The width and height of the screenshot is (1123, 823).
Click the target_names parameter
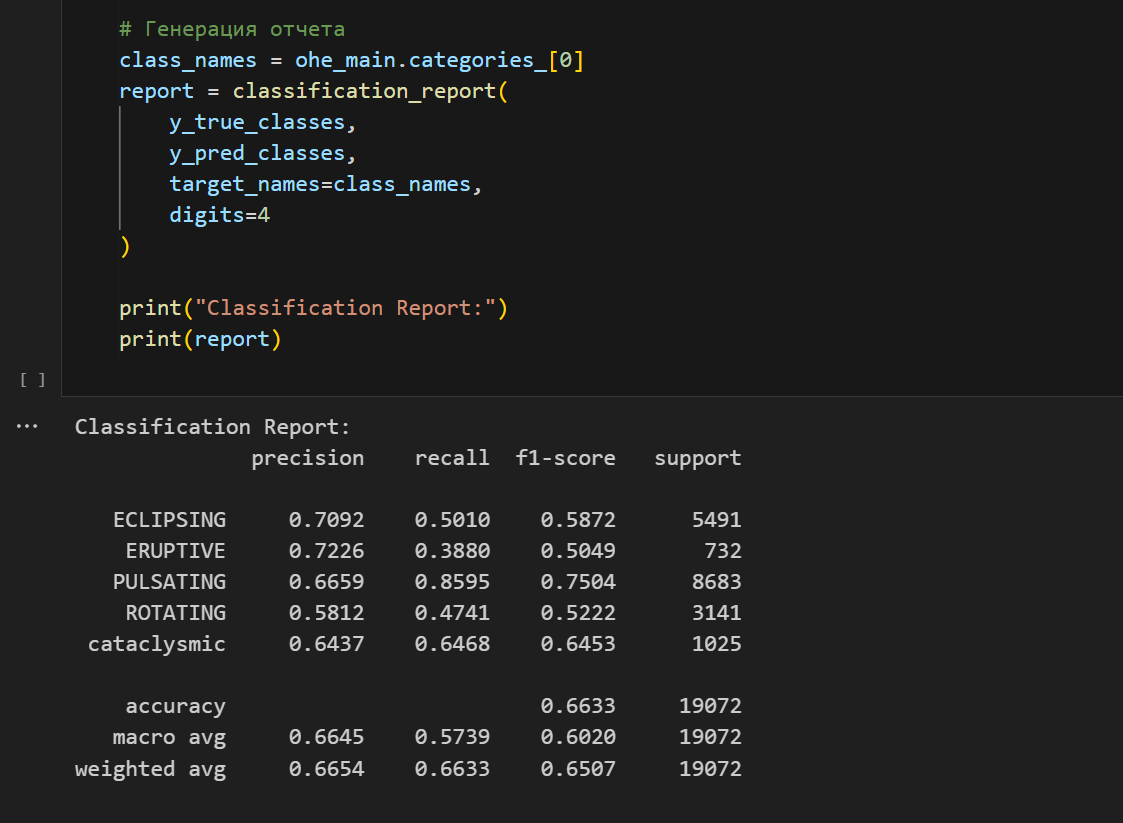(249, 184)
